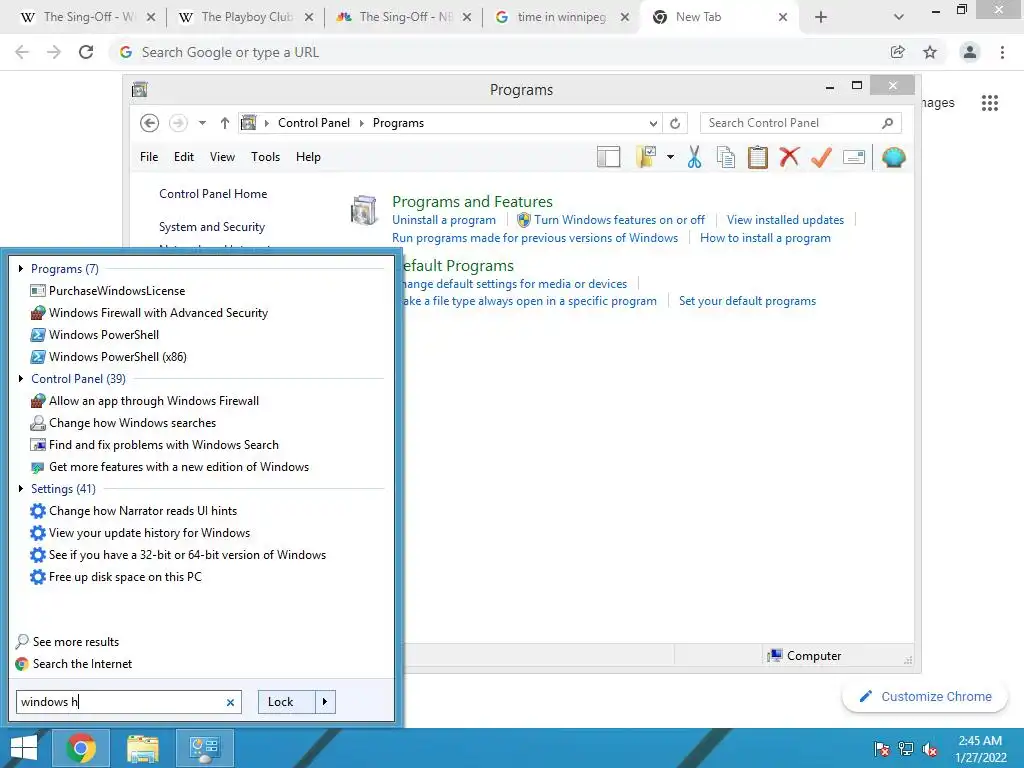Click Customize Chrome button

click(925, 697)
